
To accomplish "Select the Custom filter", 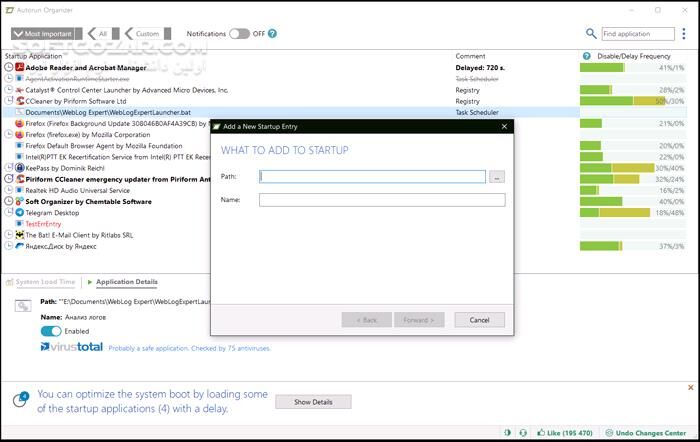I will point(142,34).
